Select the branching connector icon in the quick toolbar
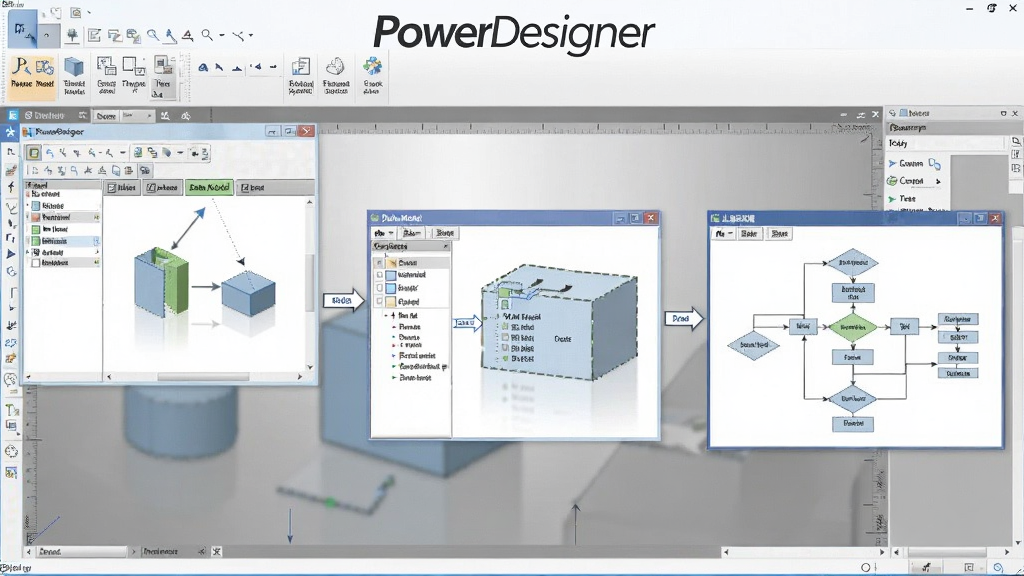Screen dimensions: 1024x576 tap(238, 36)
